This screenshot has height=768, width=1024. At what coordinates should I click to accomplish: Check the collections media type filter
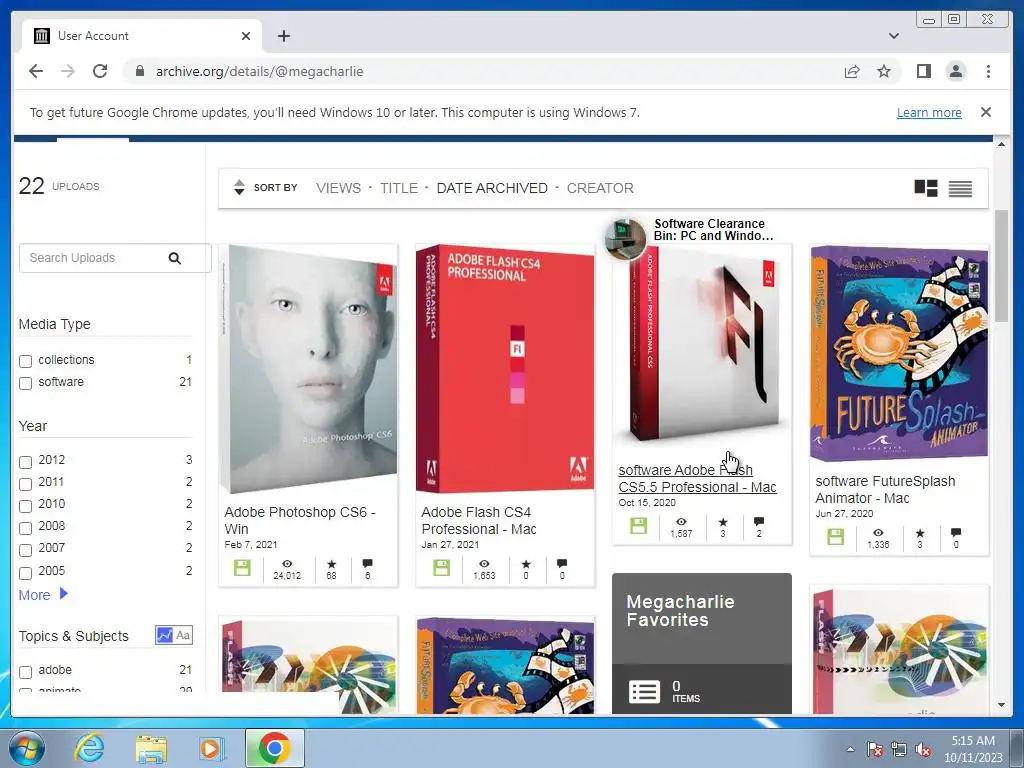click(25, 361)
